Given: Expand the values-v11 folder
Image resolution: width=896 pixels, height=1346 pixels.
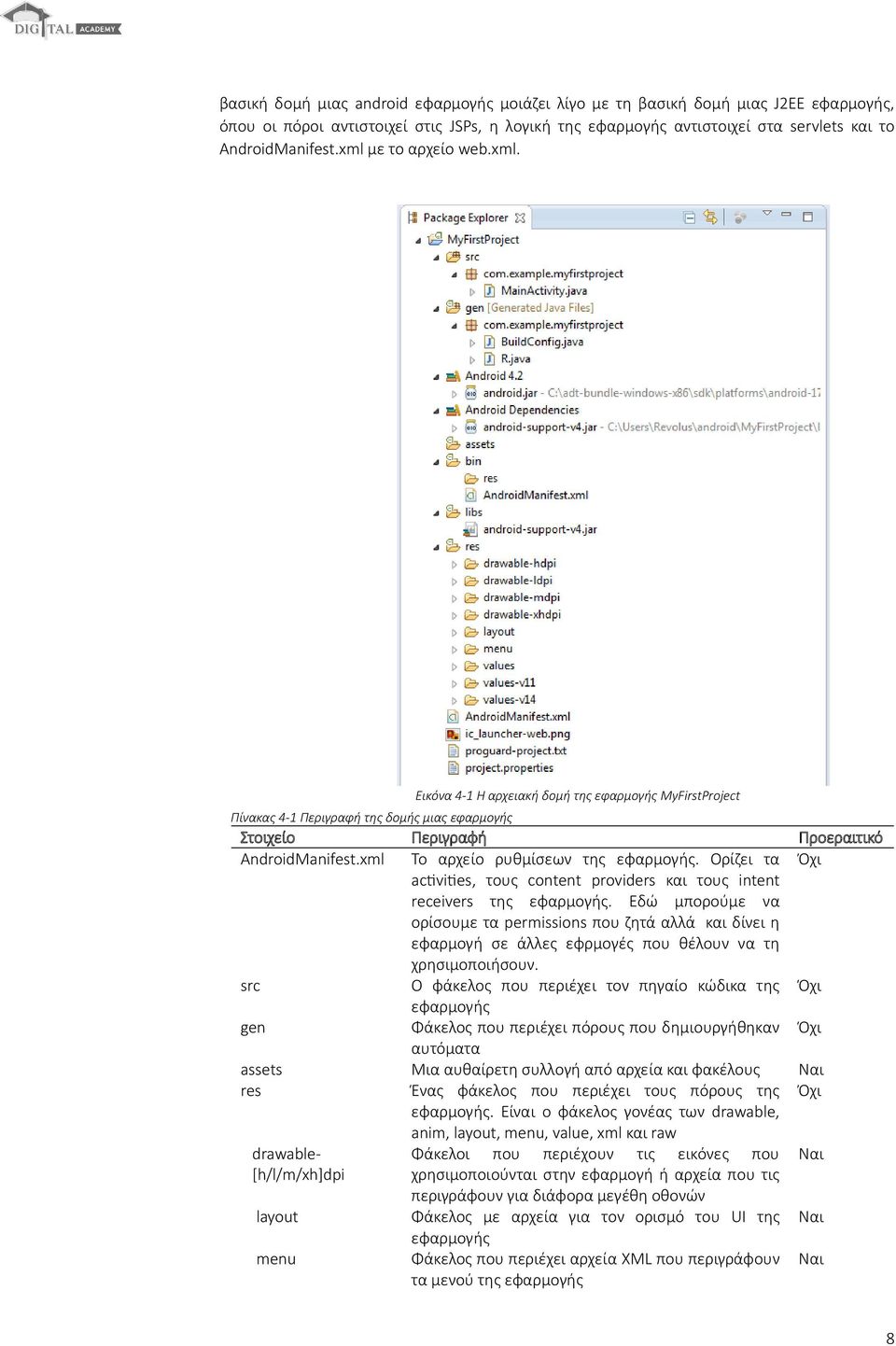Looking at the screenshot, I should tap(455, 683).
